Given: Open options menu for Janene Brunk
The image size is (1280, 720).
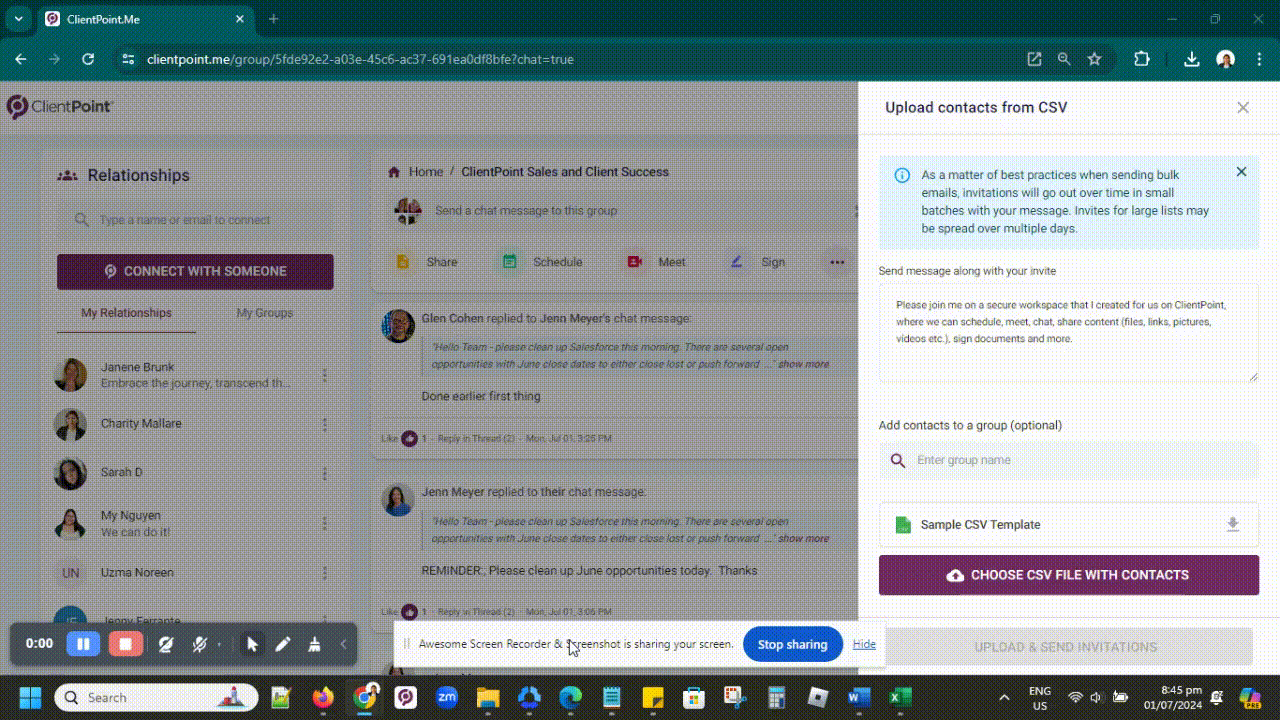Looking at the screenshot, I should pos(324,375).
